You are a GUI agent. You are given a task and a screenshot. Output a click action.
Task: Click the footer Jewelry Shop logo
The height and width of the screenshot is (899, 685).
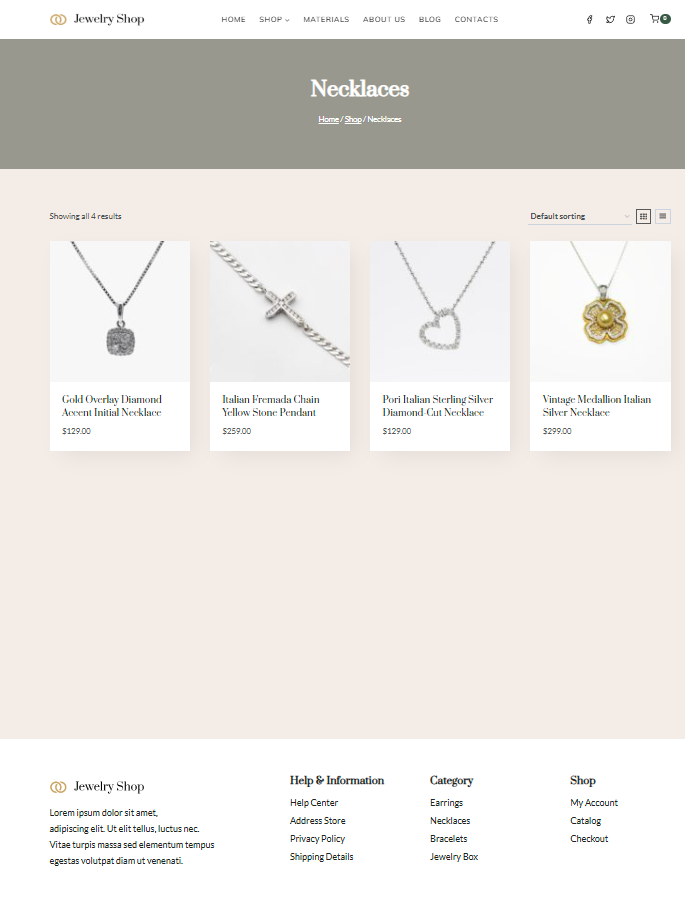(97, 786)
